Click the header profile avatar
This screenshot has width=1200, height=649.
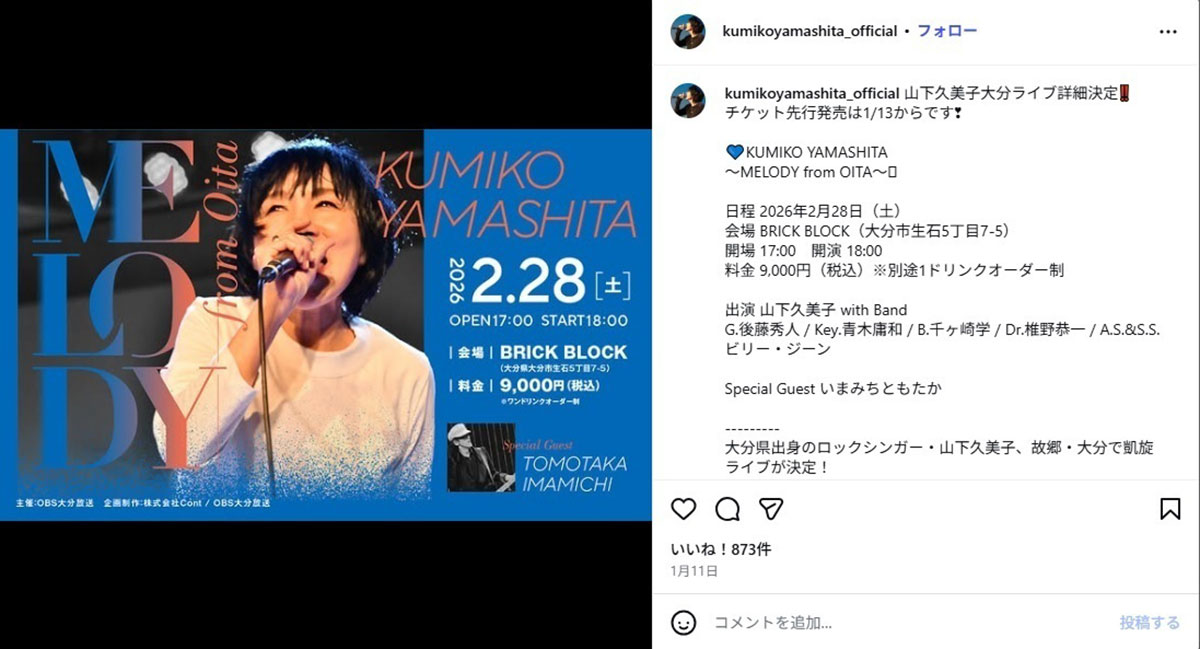(688, 32)
